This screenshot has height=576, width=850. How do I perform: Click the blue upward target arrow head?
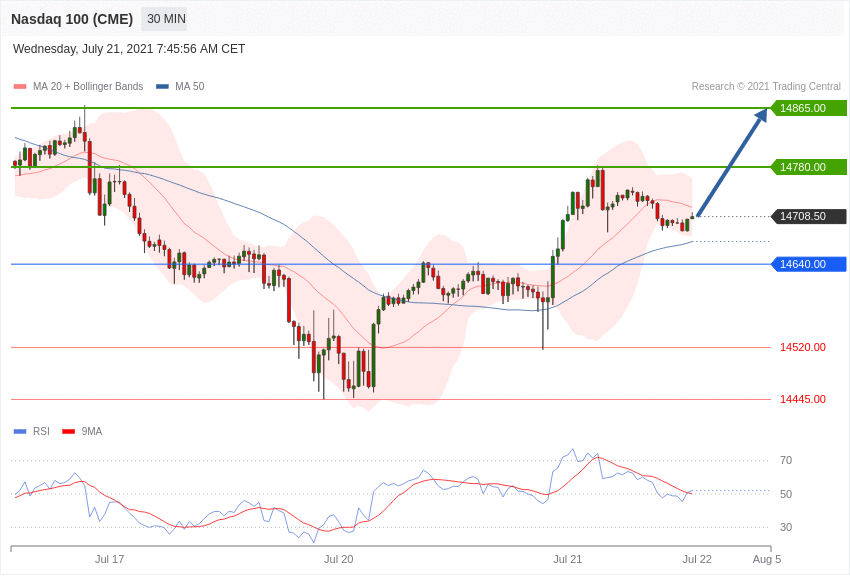[762, 115]
